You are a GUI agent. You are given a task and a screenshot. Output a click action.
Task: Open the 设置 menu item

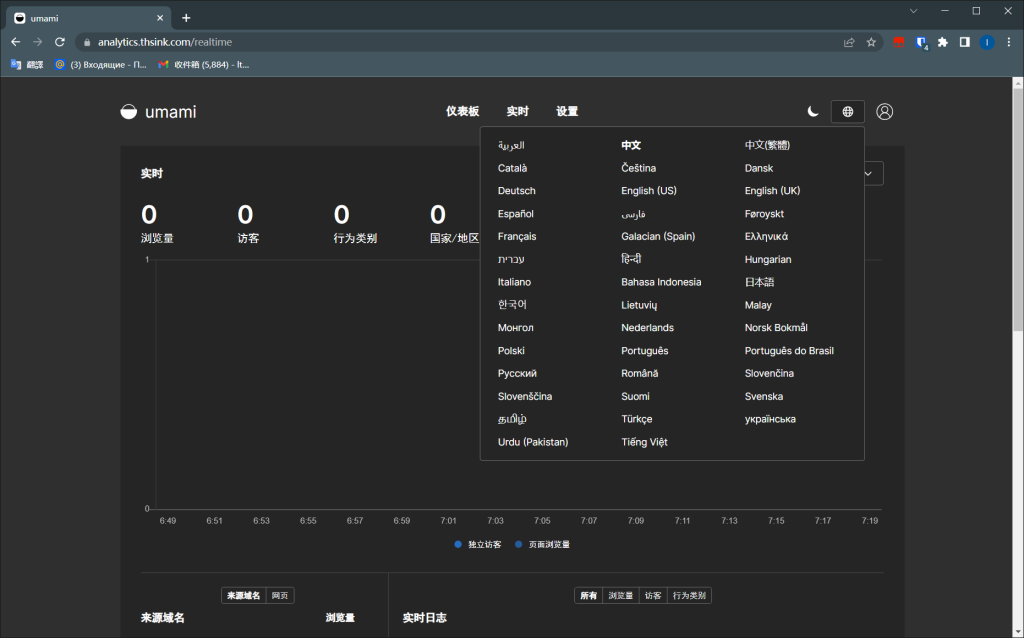[x=566, y=111]
